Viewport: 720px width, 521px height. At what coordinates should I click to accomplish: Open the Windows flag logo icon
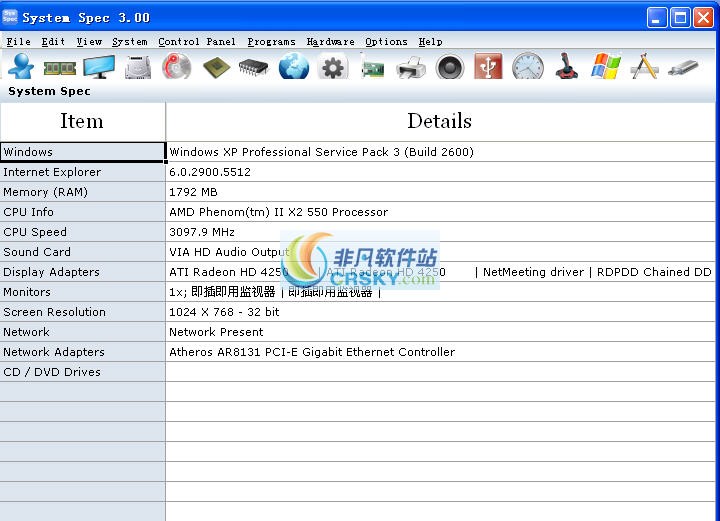click(606, 67)
